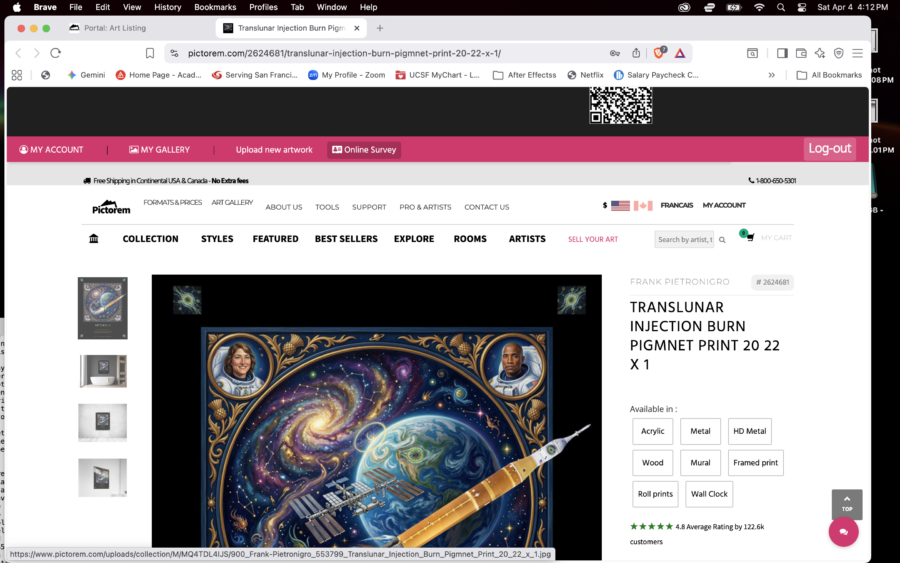Select the Canadian flag currency
900x563 pixels.
point(643,206)
